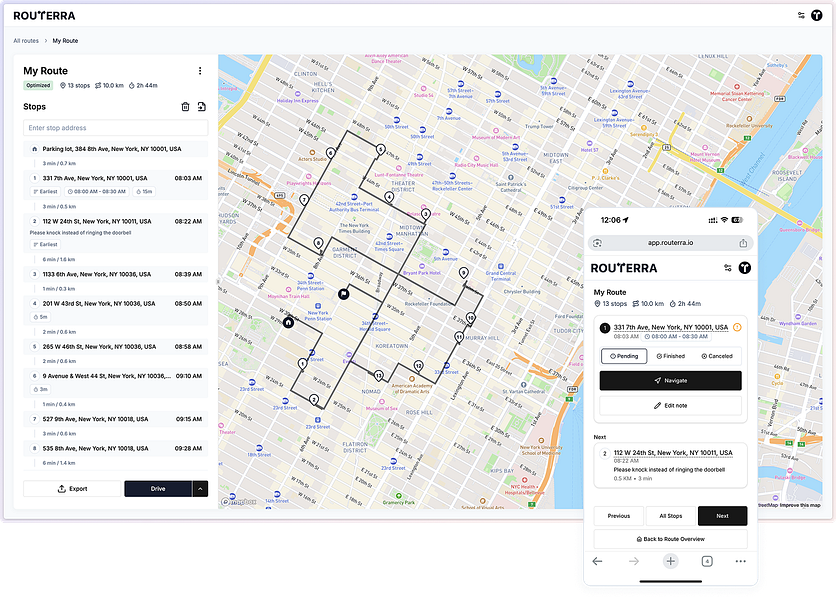The width and height of the screenshot is (836, 600).
Task: Click the Optimized status badge
Action: point(38,85)
